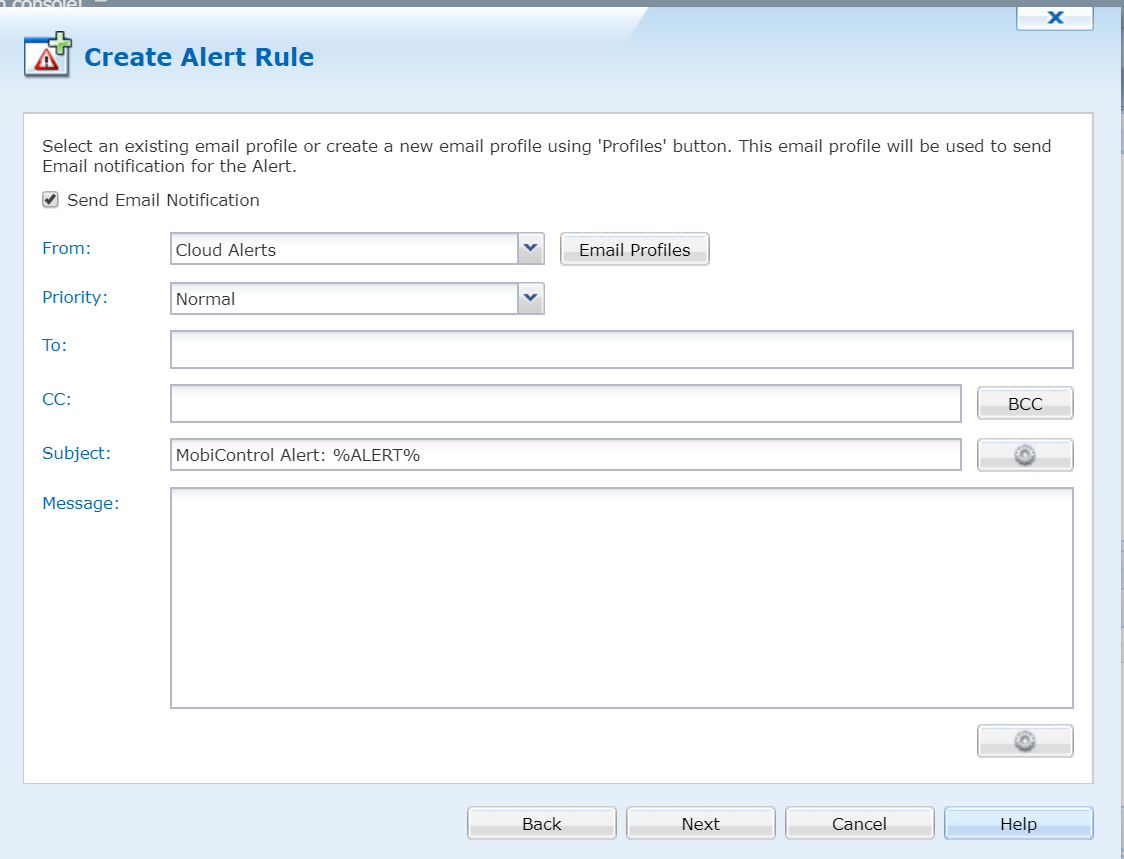Open Help for this dialog
1124x859 pixels.
click(1018, 823)
